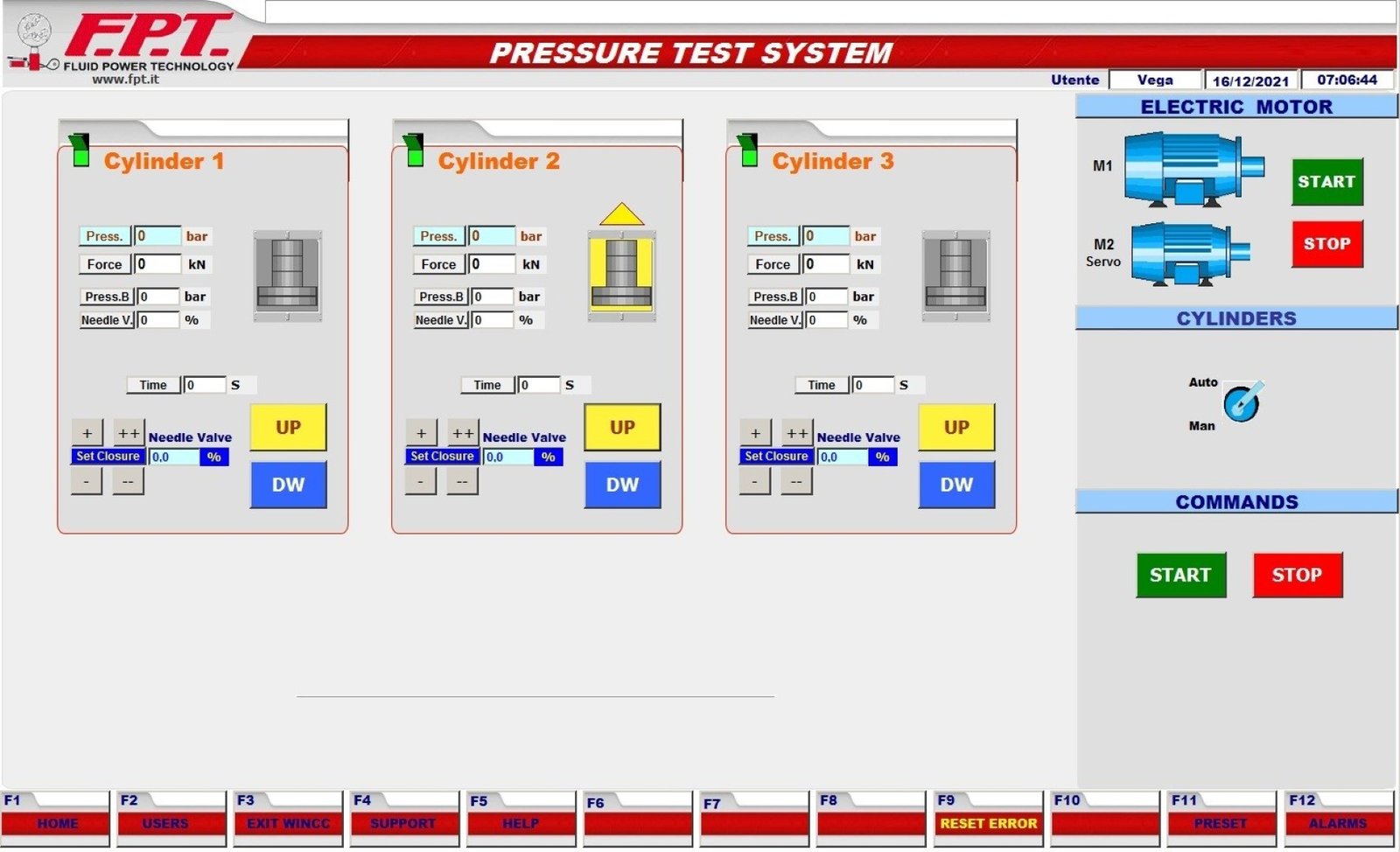This screenshot has height=852, width=1400.
Task: Click the yellow up arrow above Cylinder 2
Action: point(621,214)
